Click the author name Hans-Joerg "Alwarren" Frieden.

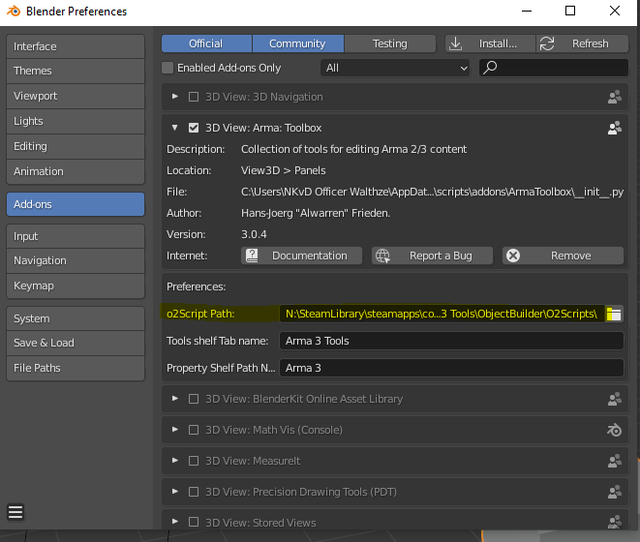316,213
